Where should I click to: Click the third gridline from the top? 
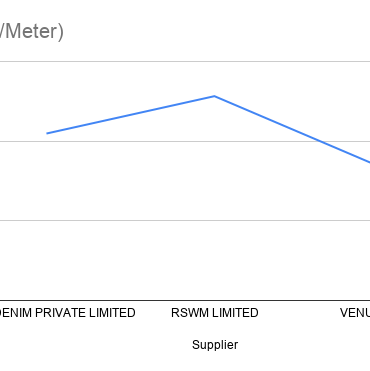(185, 220)
